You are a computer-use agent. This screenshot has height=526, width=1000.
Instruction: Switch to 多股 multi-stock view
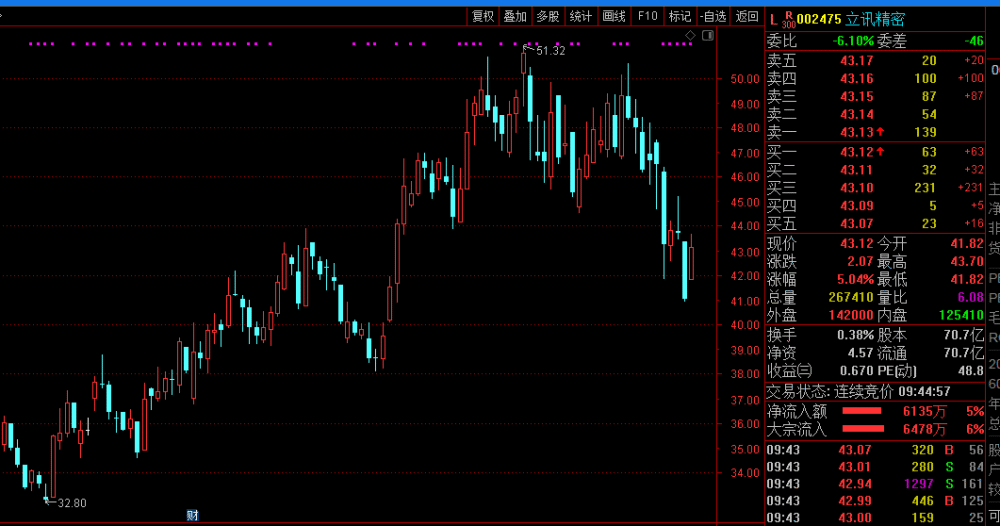click(x=548, y=17)
